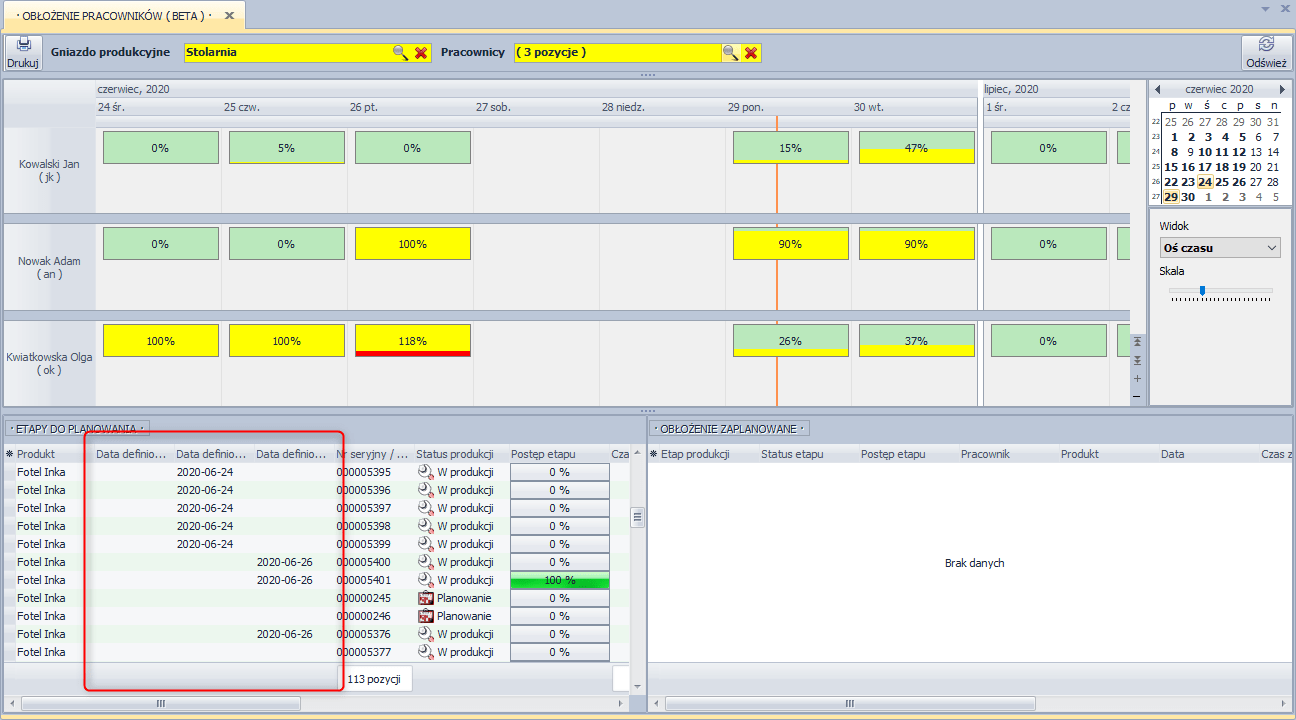This screenshot has width=1296, height=720.
Task: Refresh the view with the Odśwież button
Action: (1266, 52)
